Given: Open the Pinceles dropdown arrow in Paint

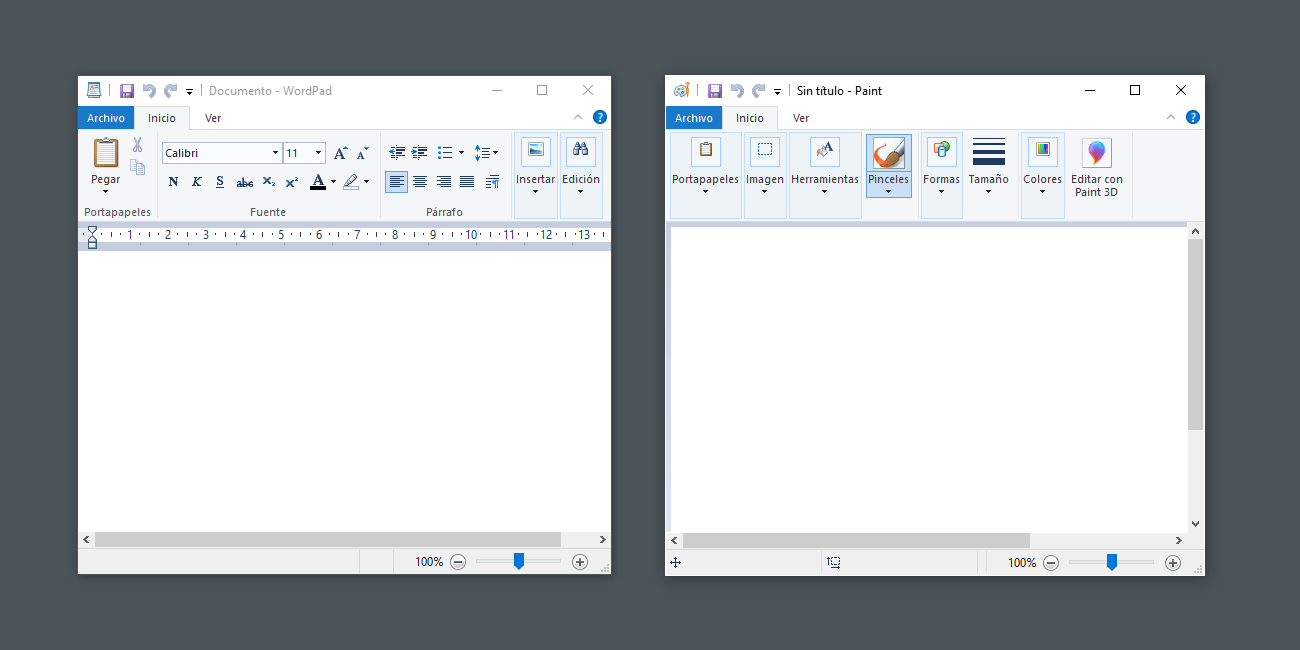Looking at the screenshot, I should (888, 191).
